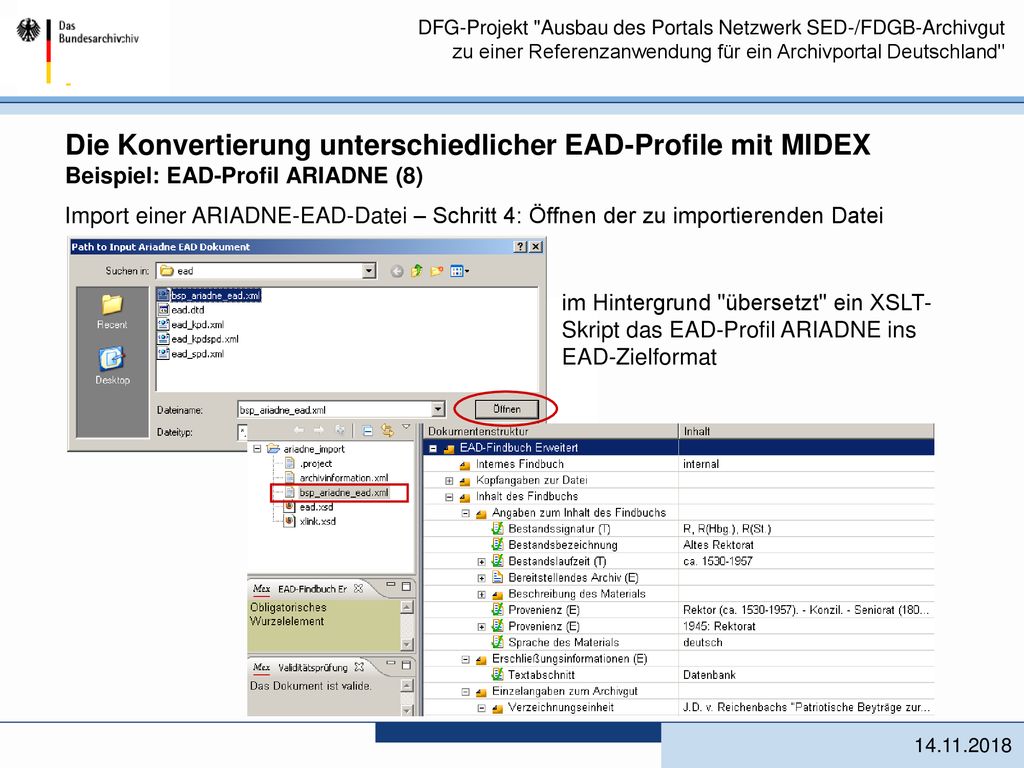
Task: Open the 'Suchen in' folder dropdown
Action: point(369,270)
